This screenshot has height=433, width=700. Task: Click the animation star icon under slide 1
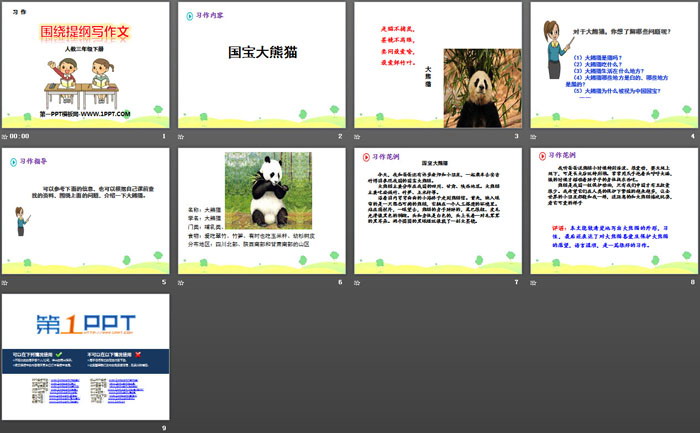pyautogui.click(x=6, y=136)
